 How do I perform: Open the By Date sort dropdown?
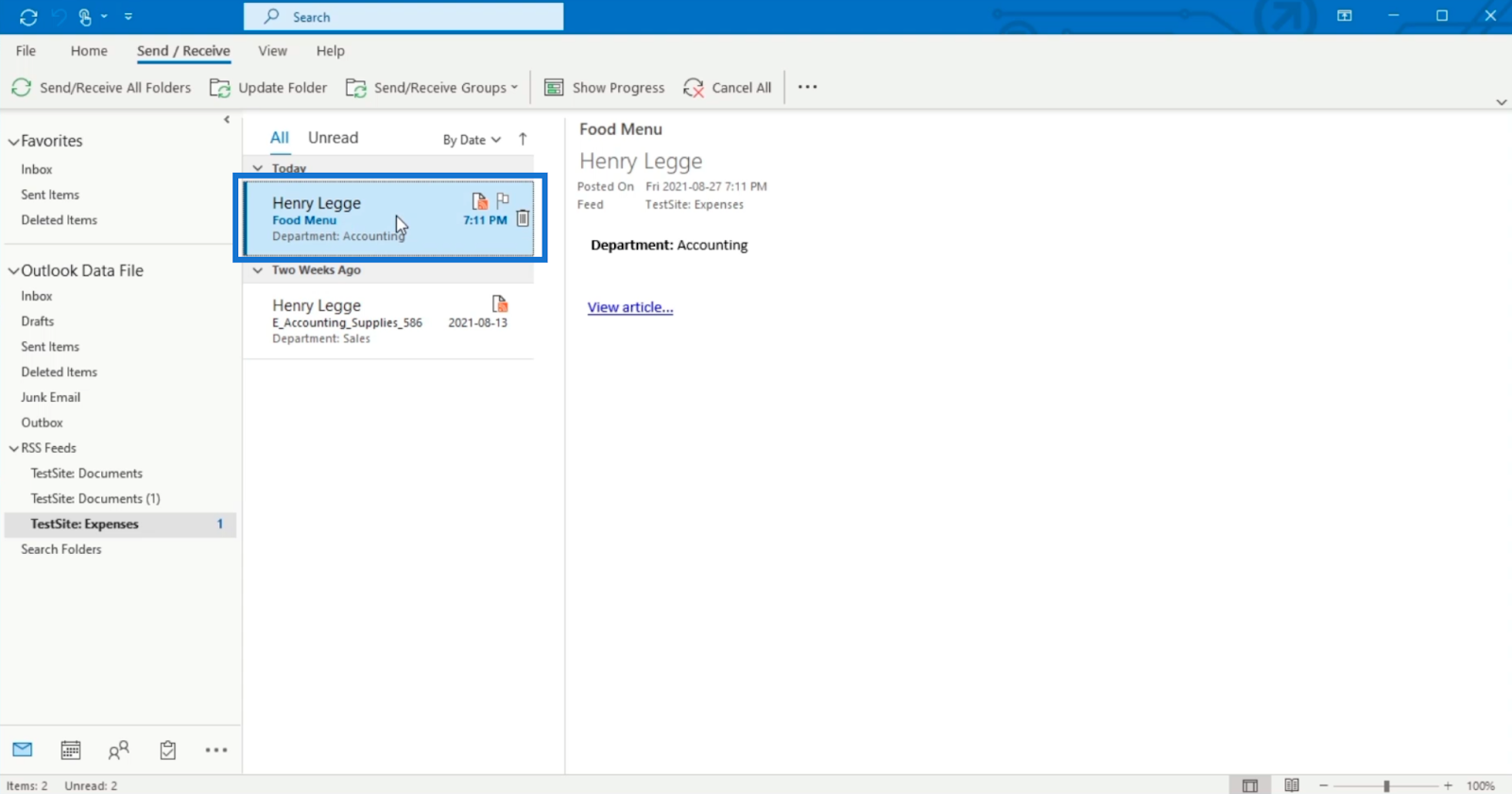[x=472, y=140]
